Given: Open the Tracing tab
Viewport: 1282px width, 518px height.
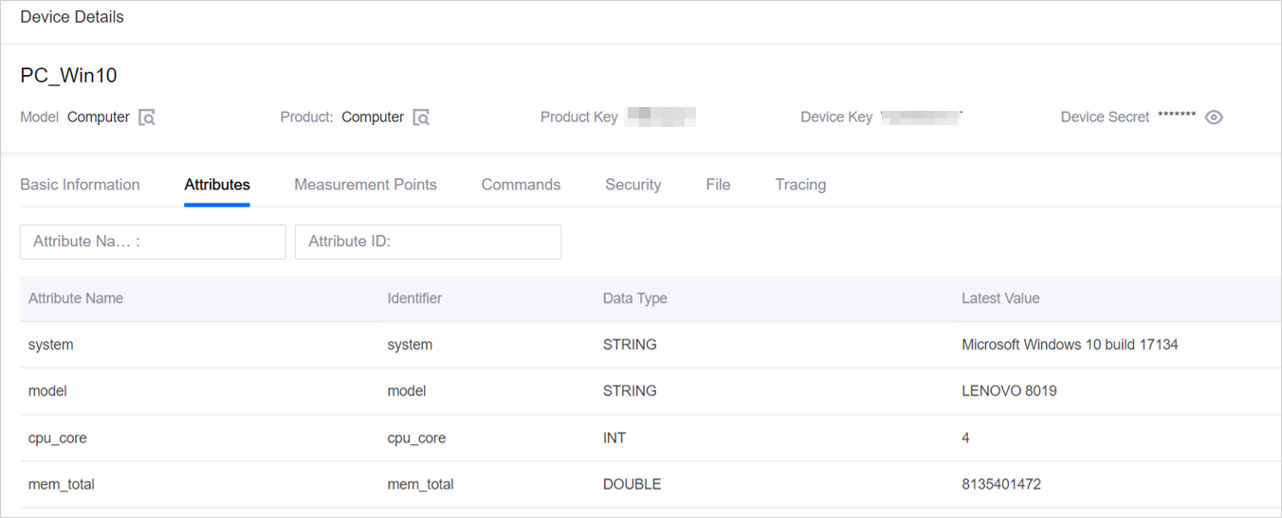Looking at the screenshot, I should point(800,185).
